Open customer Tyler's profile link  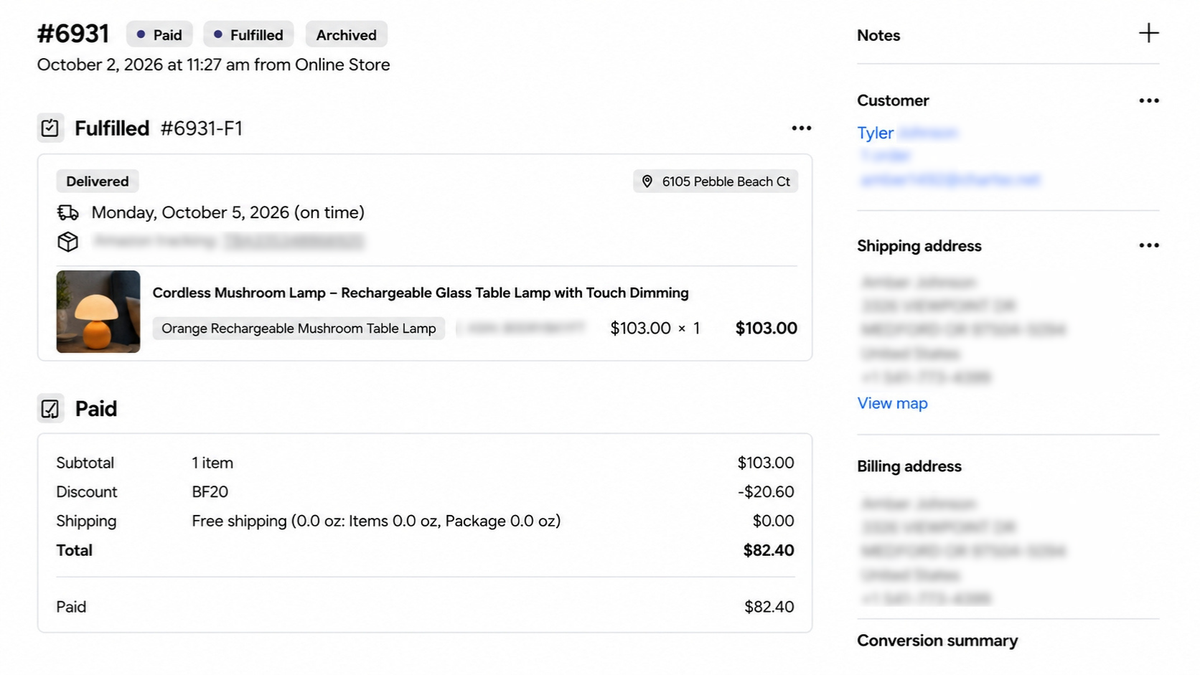(875, 133)
